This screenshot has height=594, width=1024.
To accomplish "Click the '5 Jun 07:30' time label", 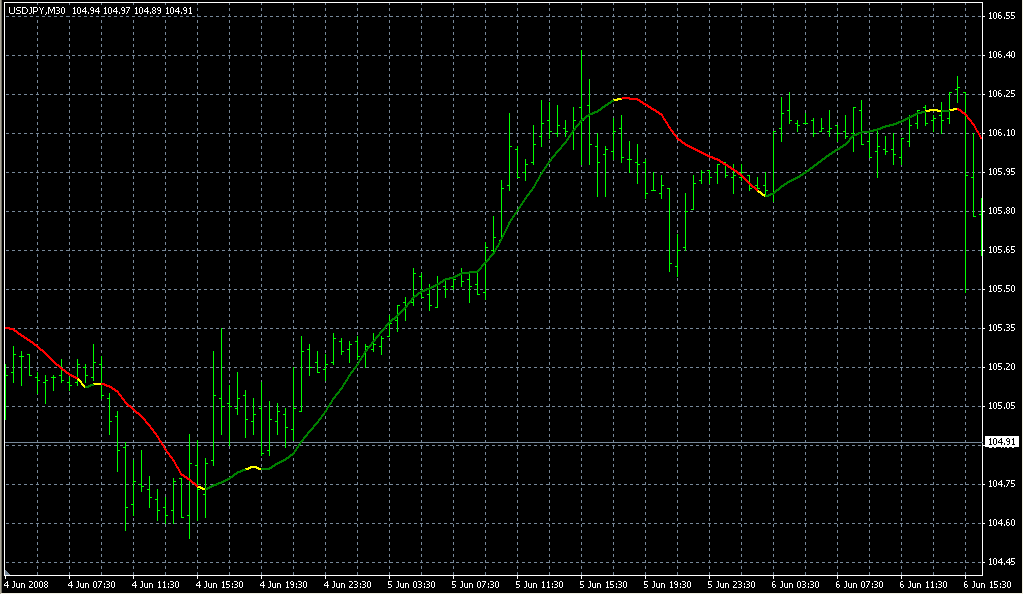I will tap(476, 584).
